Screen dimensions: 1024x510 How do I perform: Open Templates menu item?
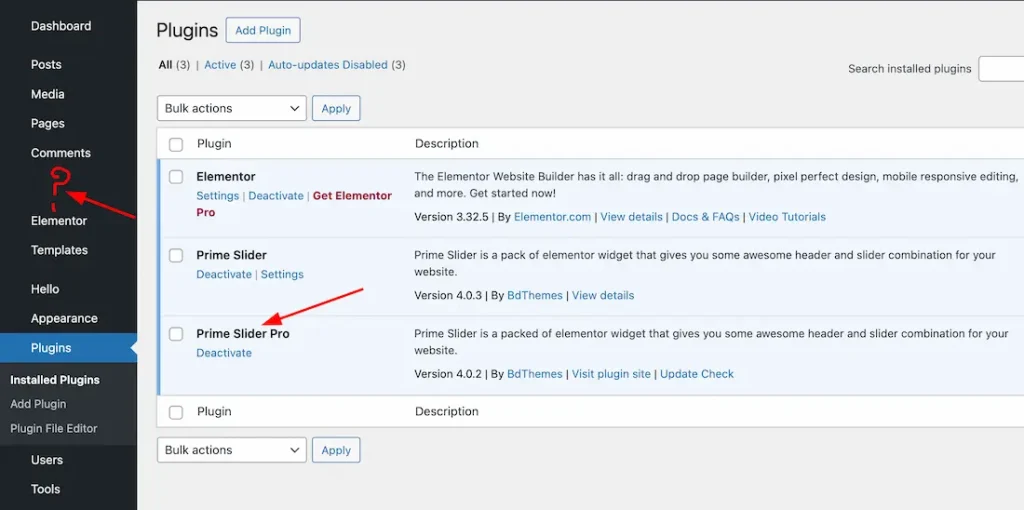click(59, 250)
